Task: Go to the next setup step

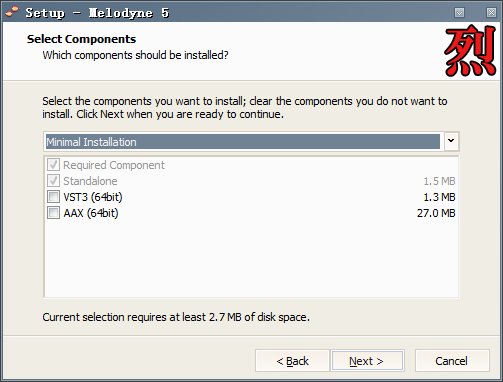Action: (367, 361)
